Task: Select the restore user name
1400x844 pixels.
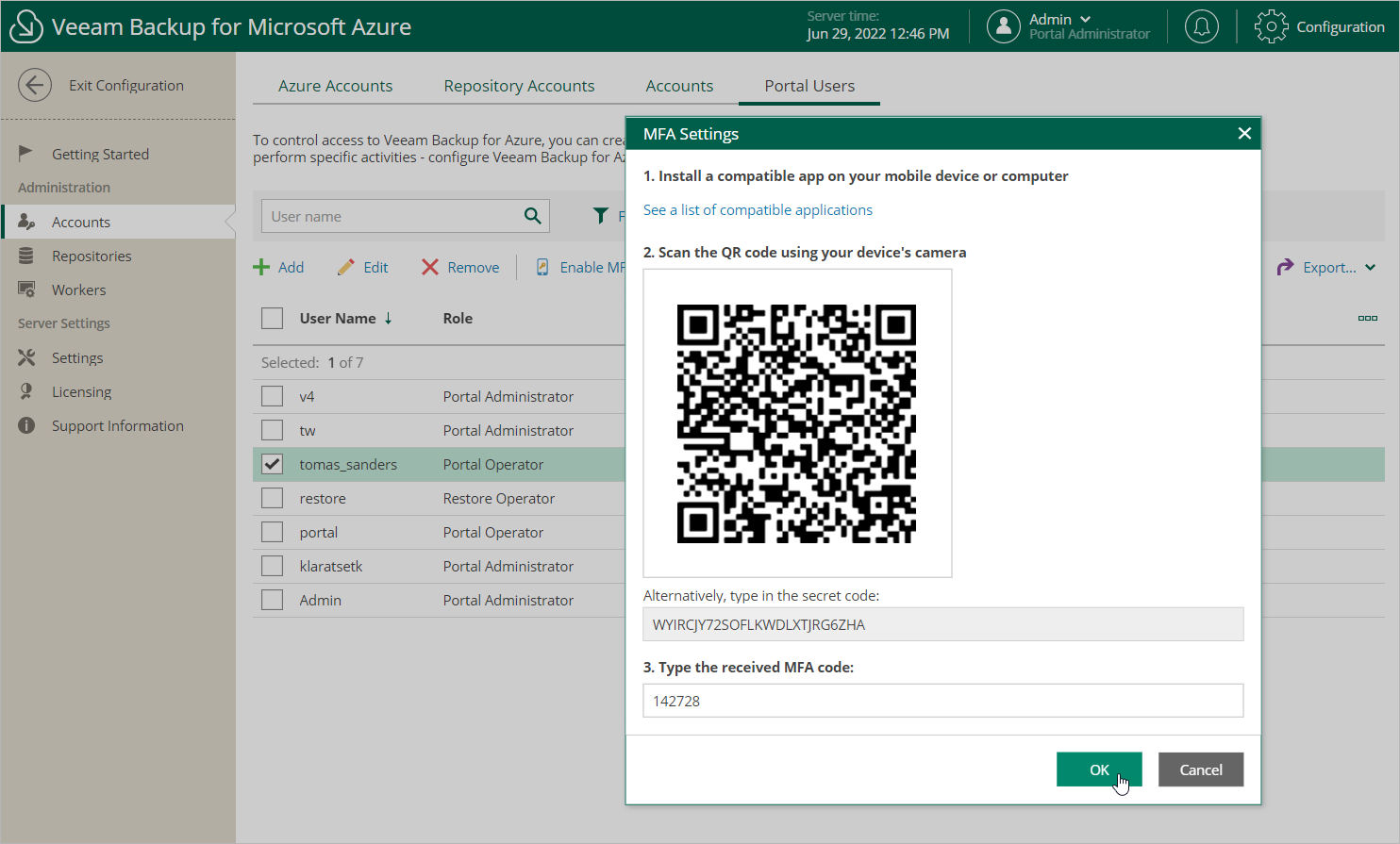Action: pos(323,498)
